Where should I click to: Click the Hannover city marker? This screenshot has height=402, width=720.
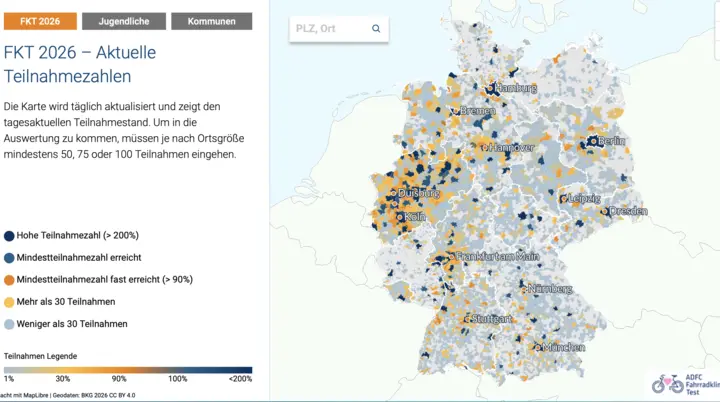click(484, 147)
